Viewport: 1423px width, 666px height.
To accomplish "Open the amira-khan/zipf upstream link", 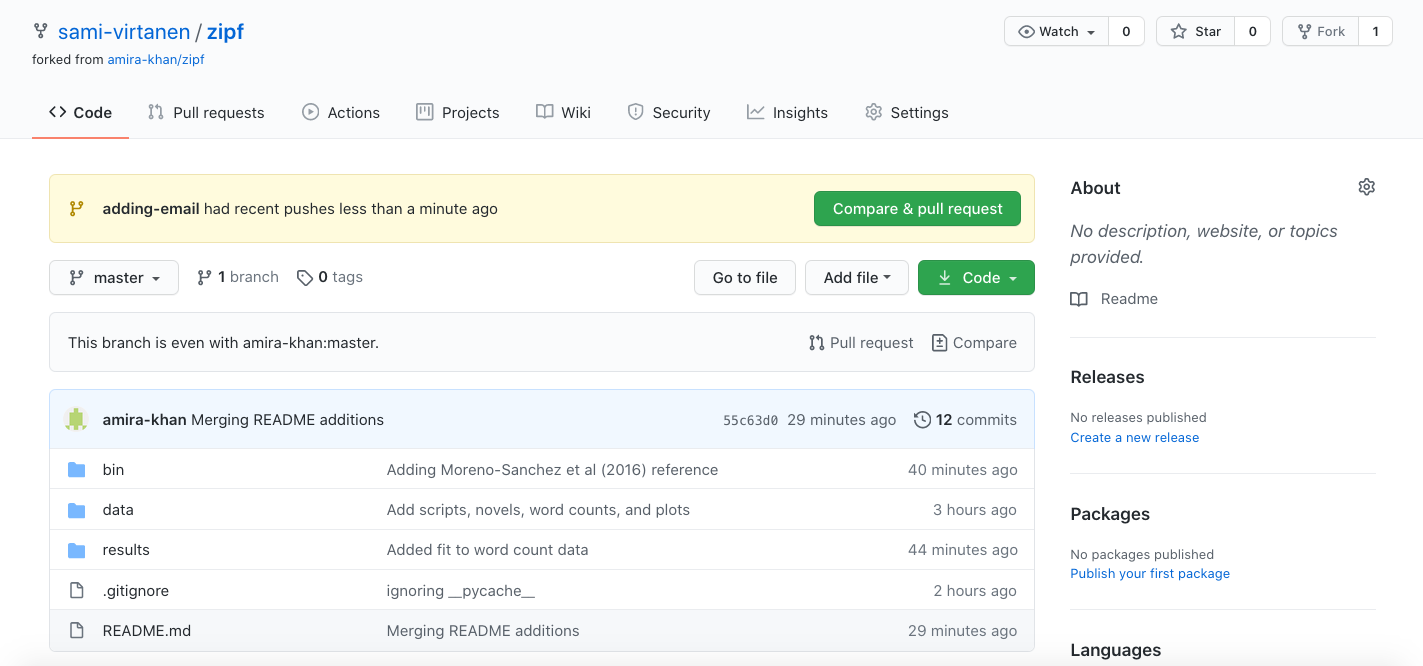I will [156, 60].
